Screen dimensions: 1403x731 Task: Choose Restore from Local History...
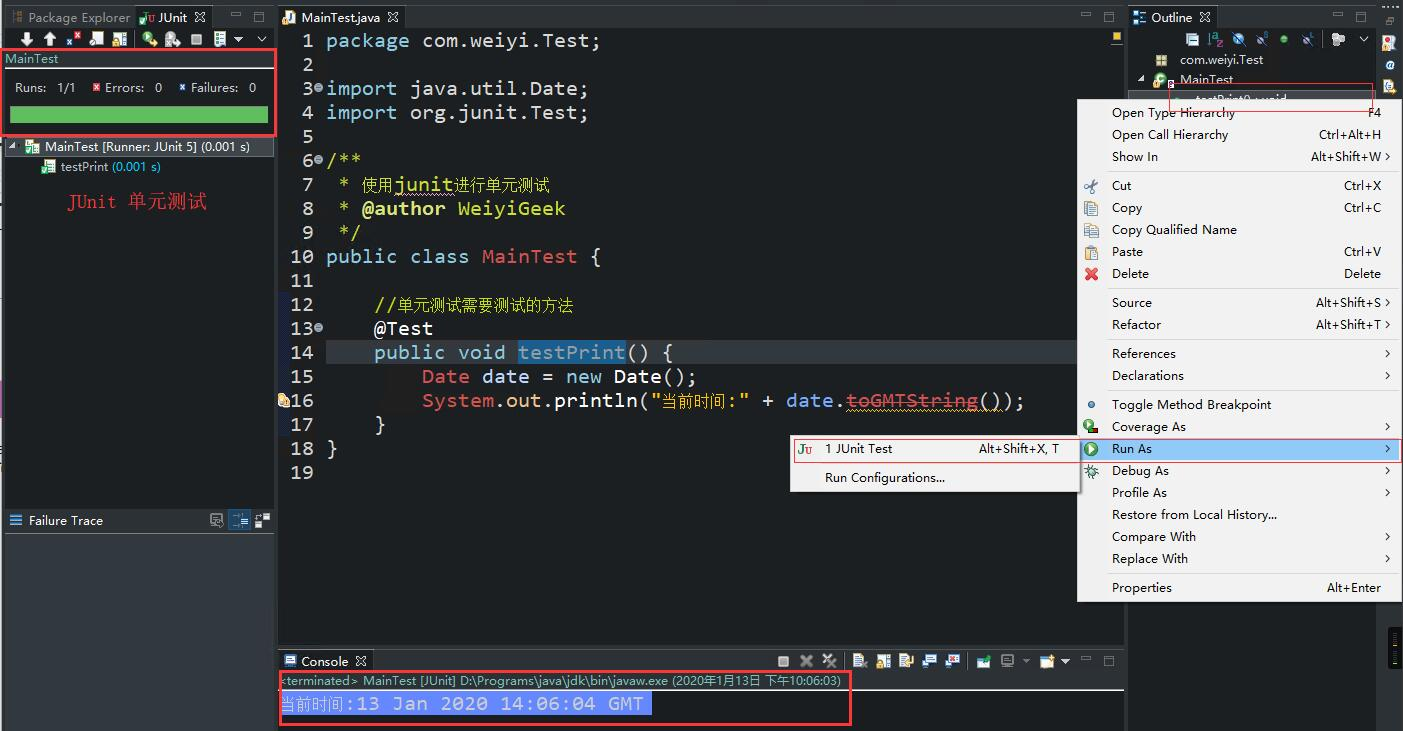[1238, 515]
